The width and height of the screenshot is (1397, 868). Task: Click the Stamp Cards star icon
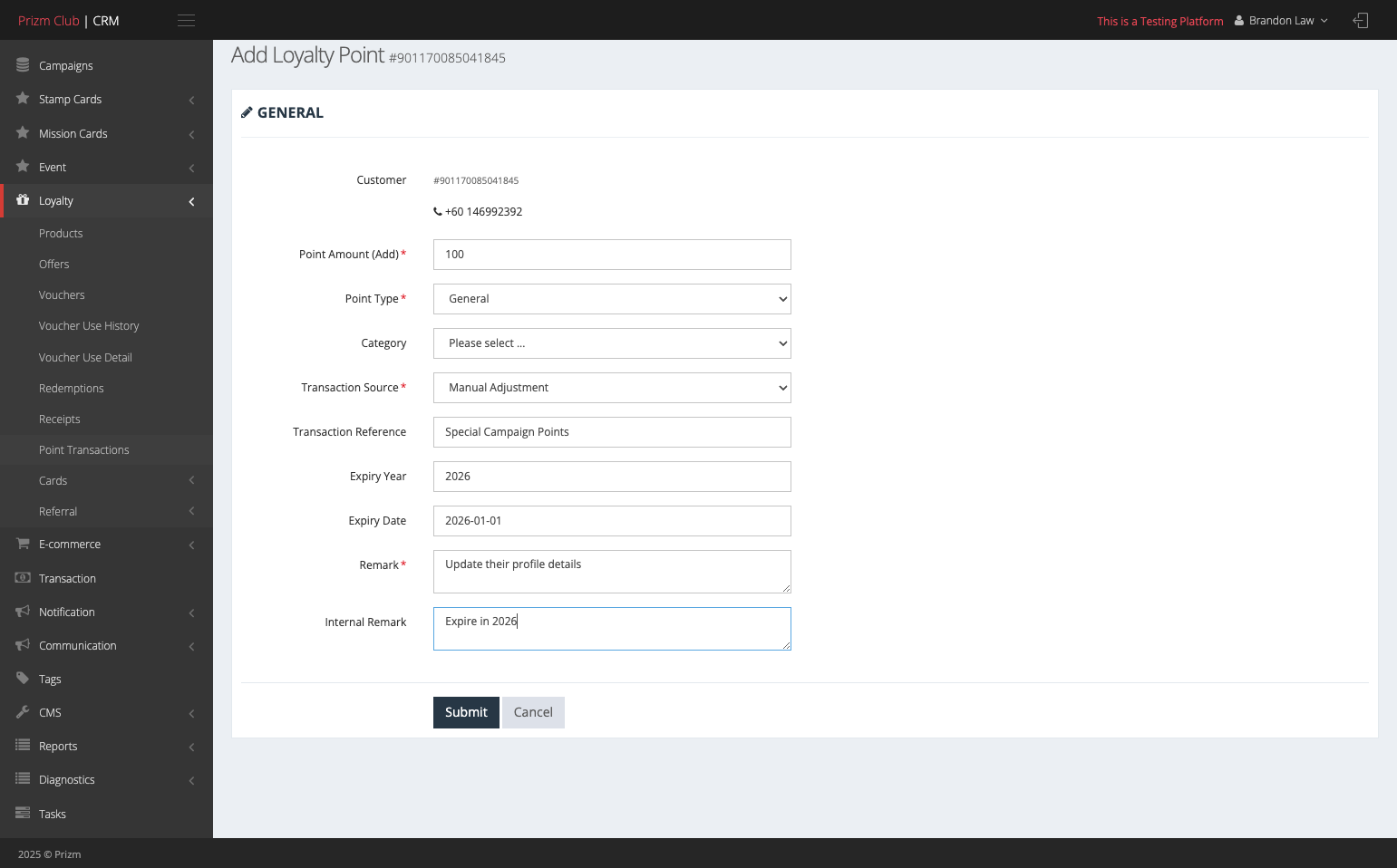23,99
